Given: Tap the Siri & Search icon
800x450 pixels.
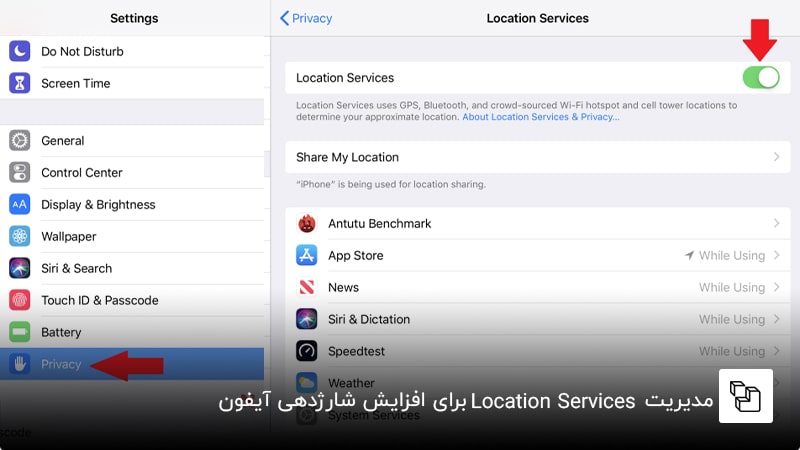Looking at the screenshot, I should pos(19,268).
